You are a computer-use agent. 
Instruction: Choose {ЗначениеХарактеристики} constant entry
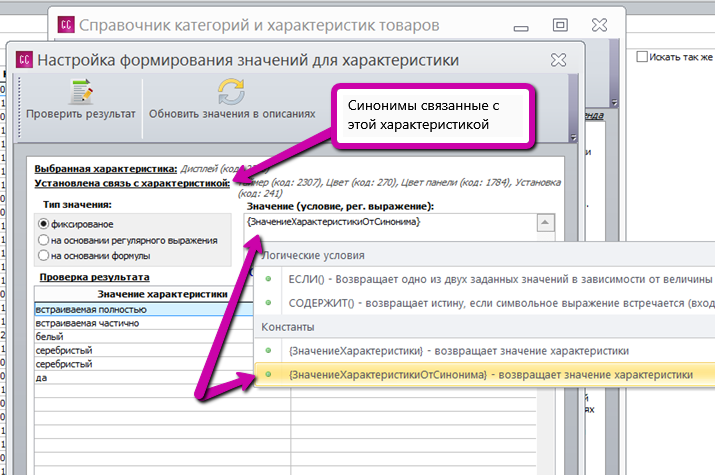click(484, 351)
